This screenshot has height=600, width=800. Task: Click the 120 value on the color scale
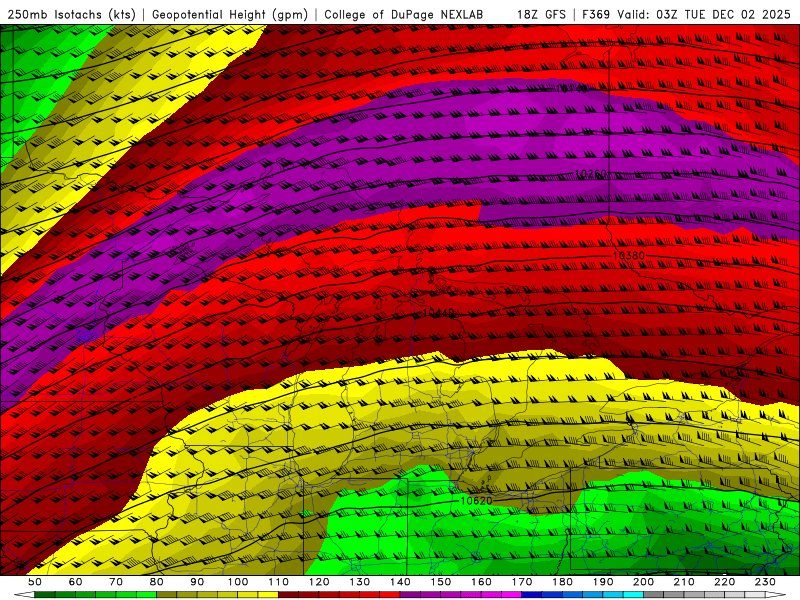(319, 582)
